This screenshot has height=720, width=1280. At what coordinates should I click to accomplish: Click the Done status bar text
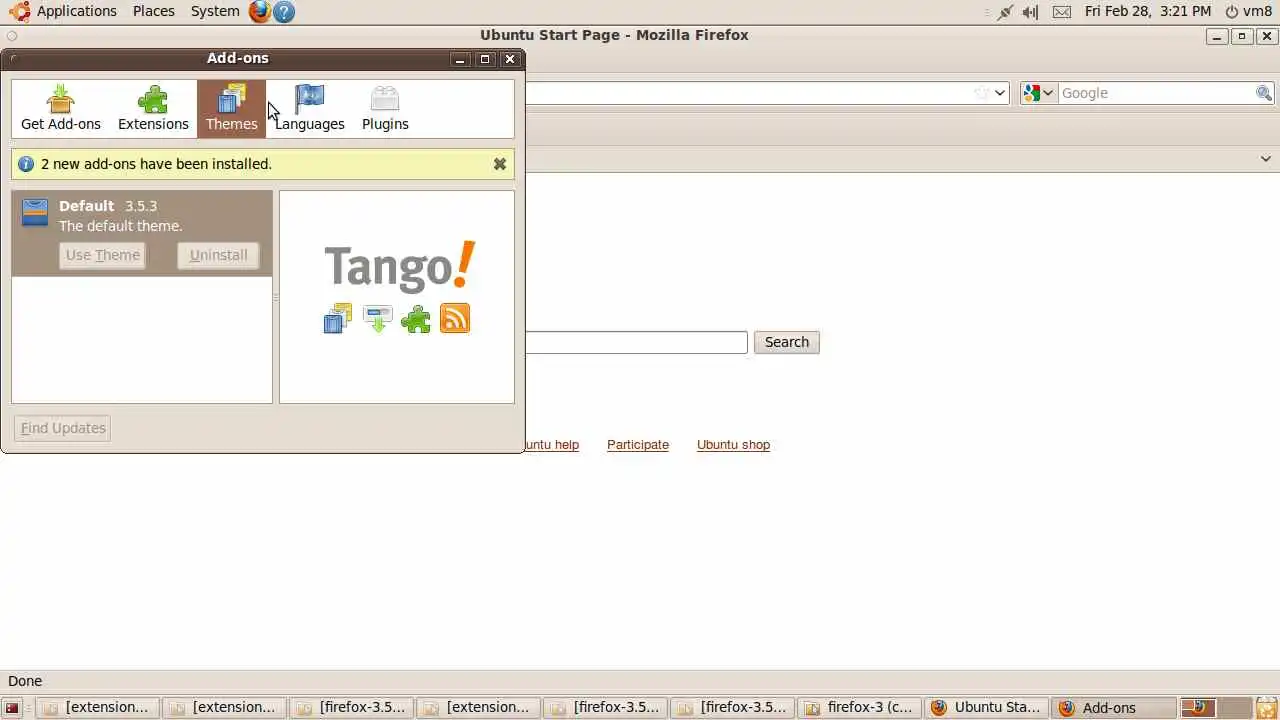(x=25, y=681)
